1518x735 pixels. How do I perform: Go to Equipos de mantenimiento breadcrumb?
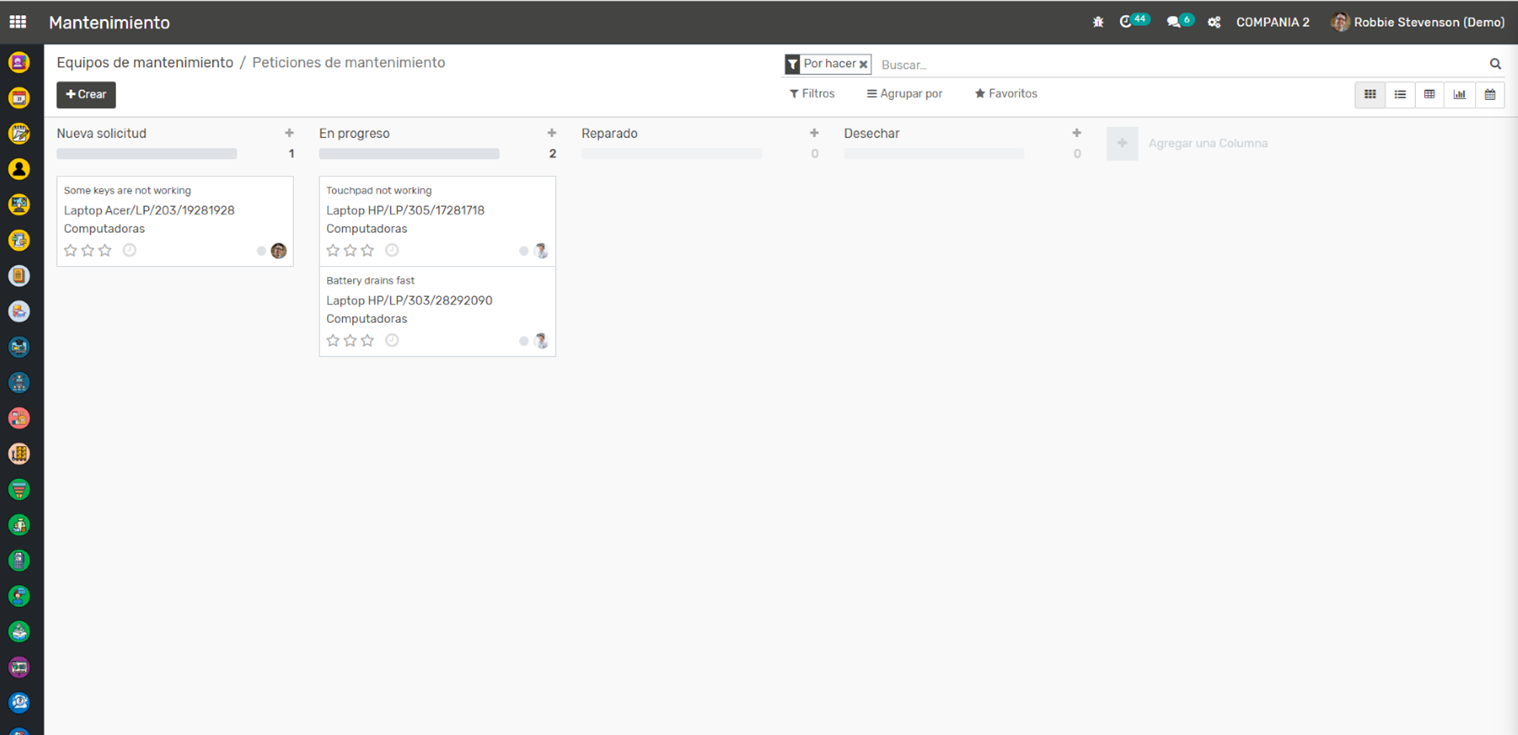(x=145, y=63)
